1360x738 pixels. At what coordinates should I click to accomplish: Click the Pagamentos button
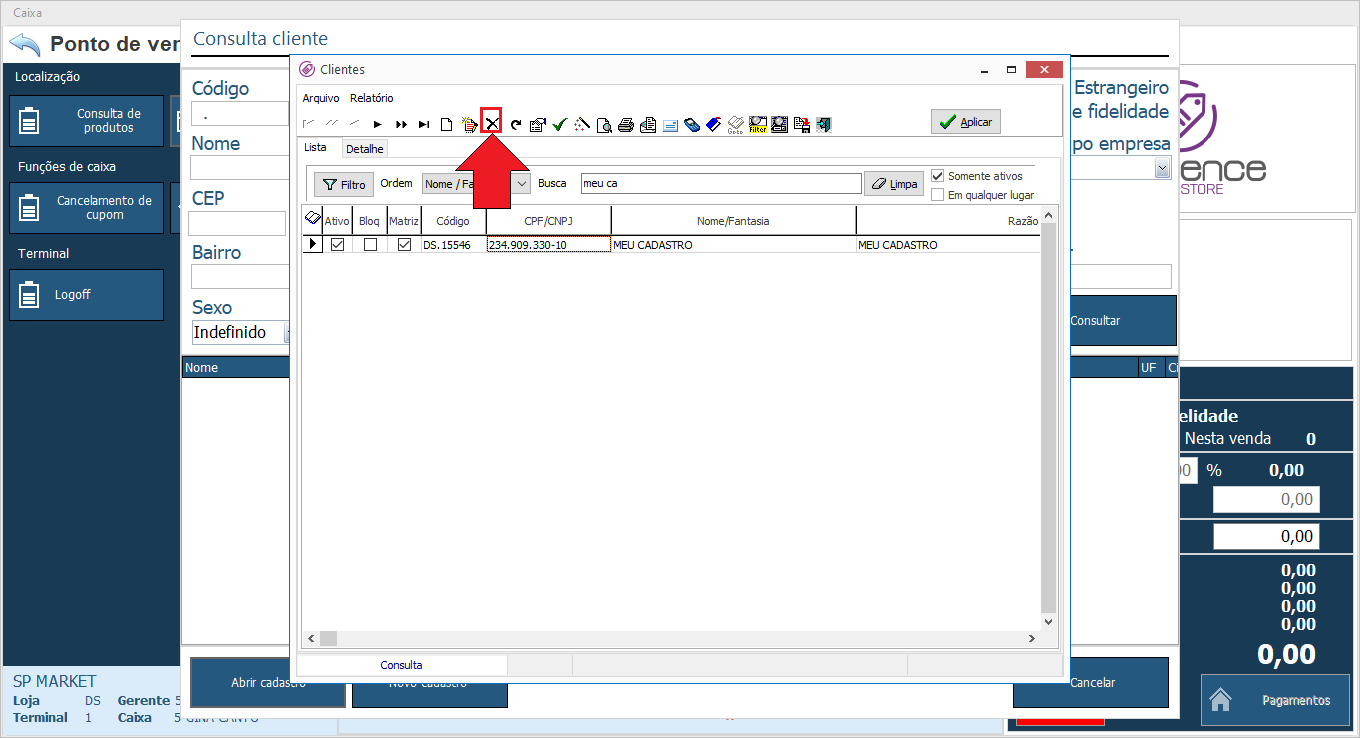(x=1276, y=700)
